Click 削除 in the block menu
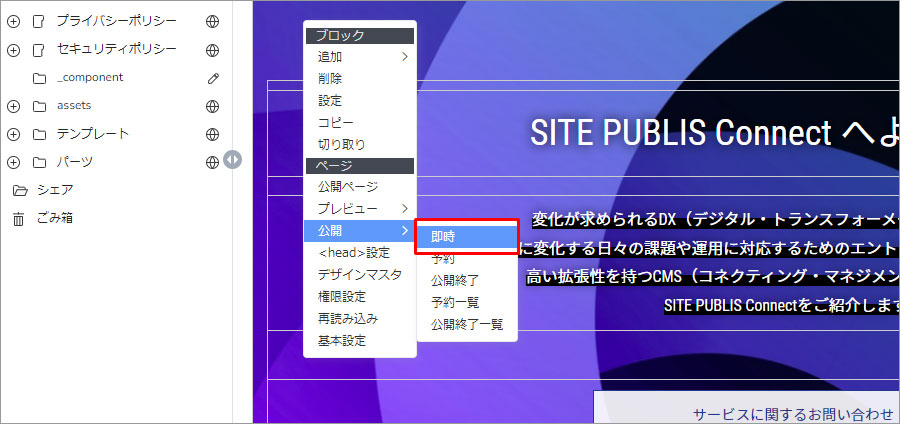 (x=330, y=79)
